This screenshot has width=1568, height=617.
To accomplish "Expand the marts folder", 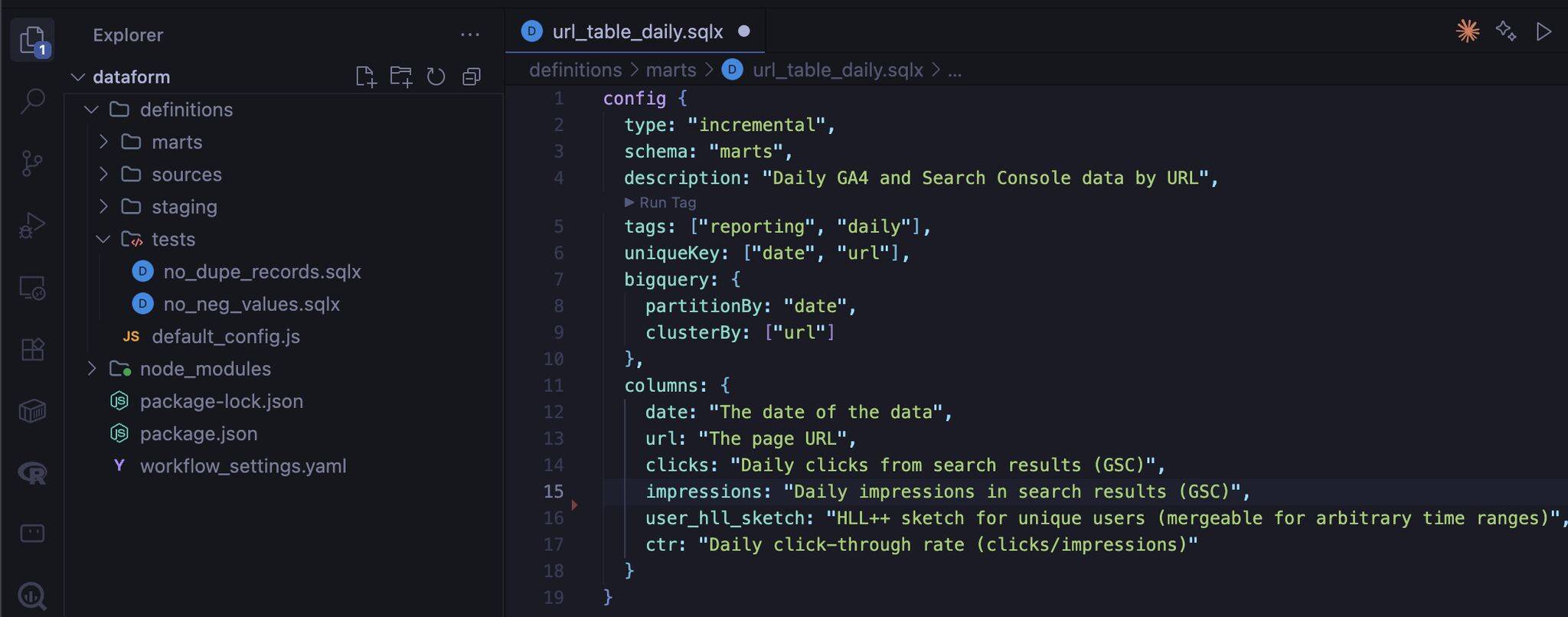I will (176, 142).
